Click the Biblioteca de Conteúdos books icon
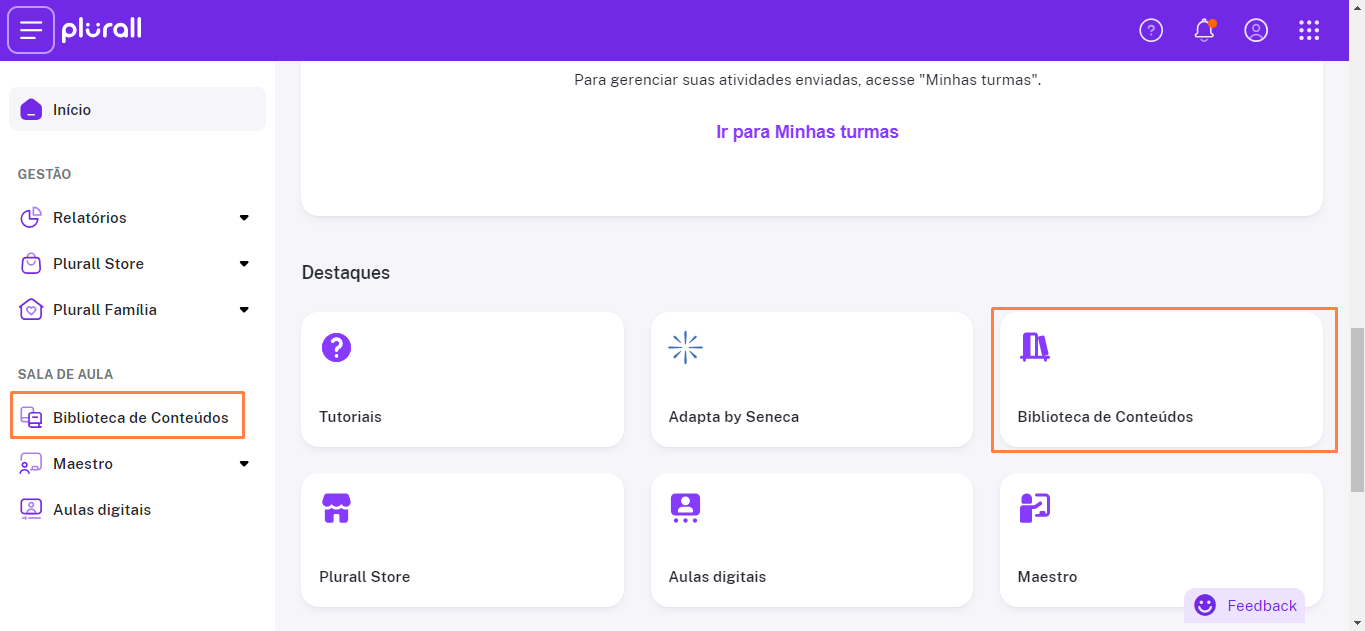 (x=1034, y=348)
